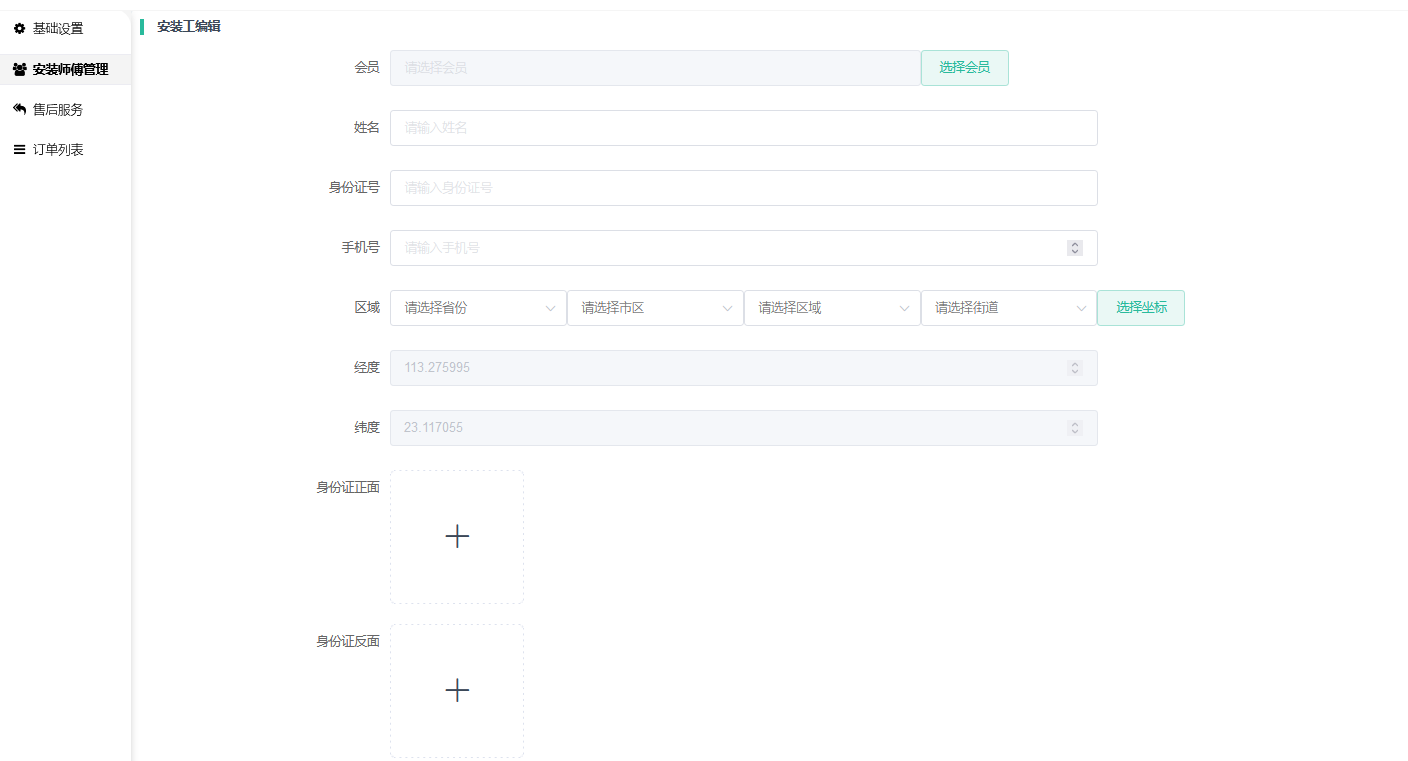
Task: Expand the 请选择街道 street dropdown
Action: tap(1009, 308)
